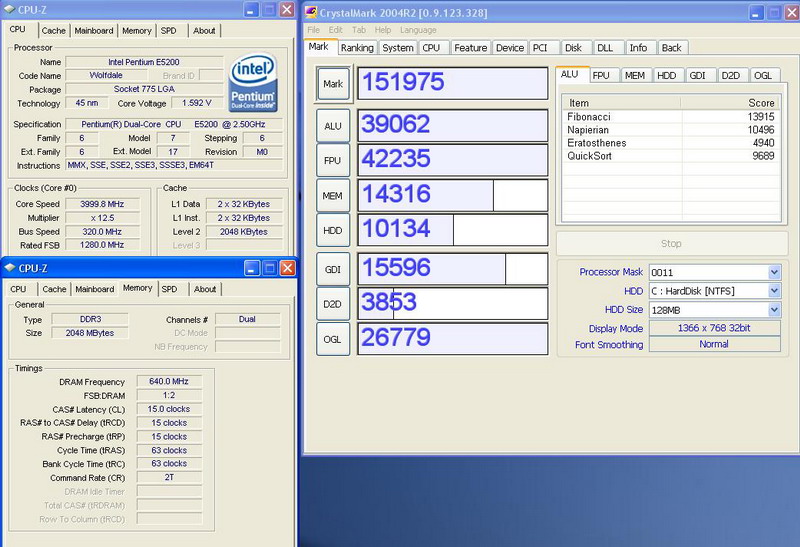Run the GDI benchmark button
The width and height of the screenshot is (800, 547).
click(x=333, y=269)
